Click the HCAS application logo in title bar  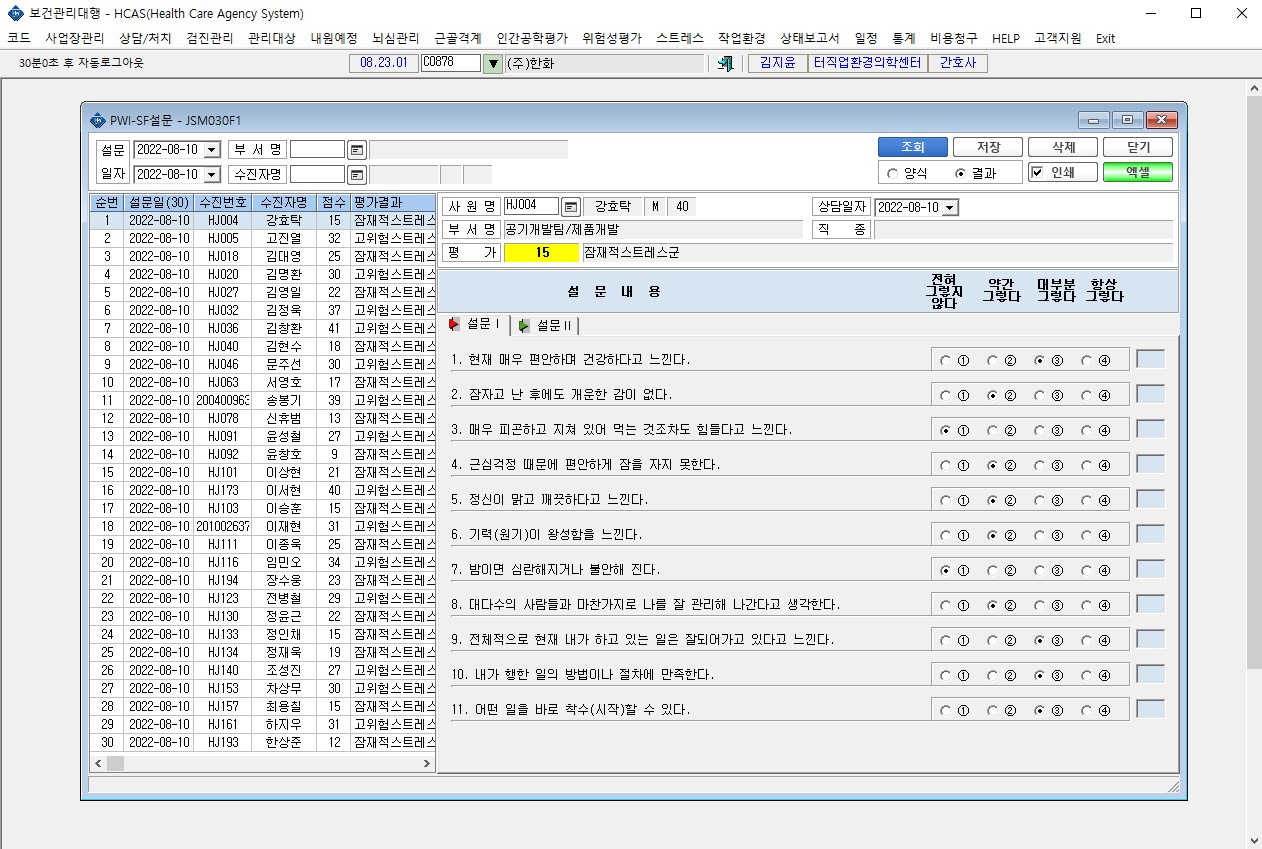coord(15,14)
